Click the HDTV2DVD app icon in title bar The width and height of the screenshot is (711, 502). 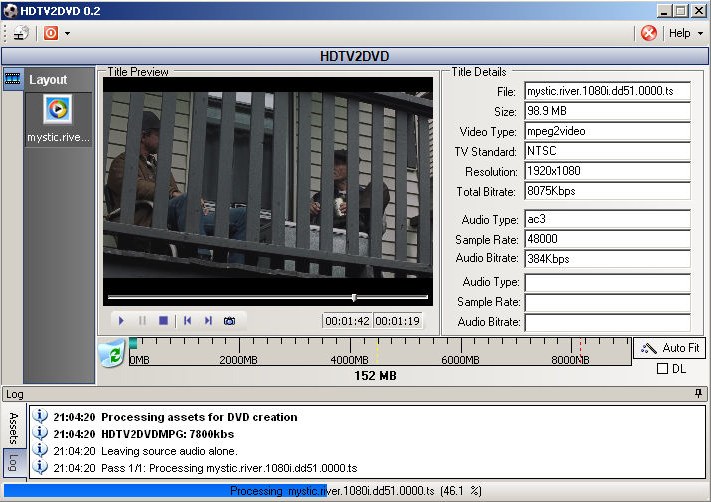[10, 11]
